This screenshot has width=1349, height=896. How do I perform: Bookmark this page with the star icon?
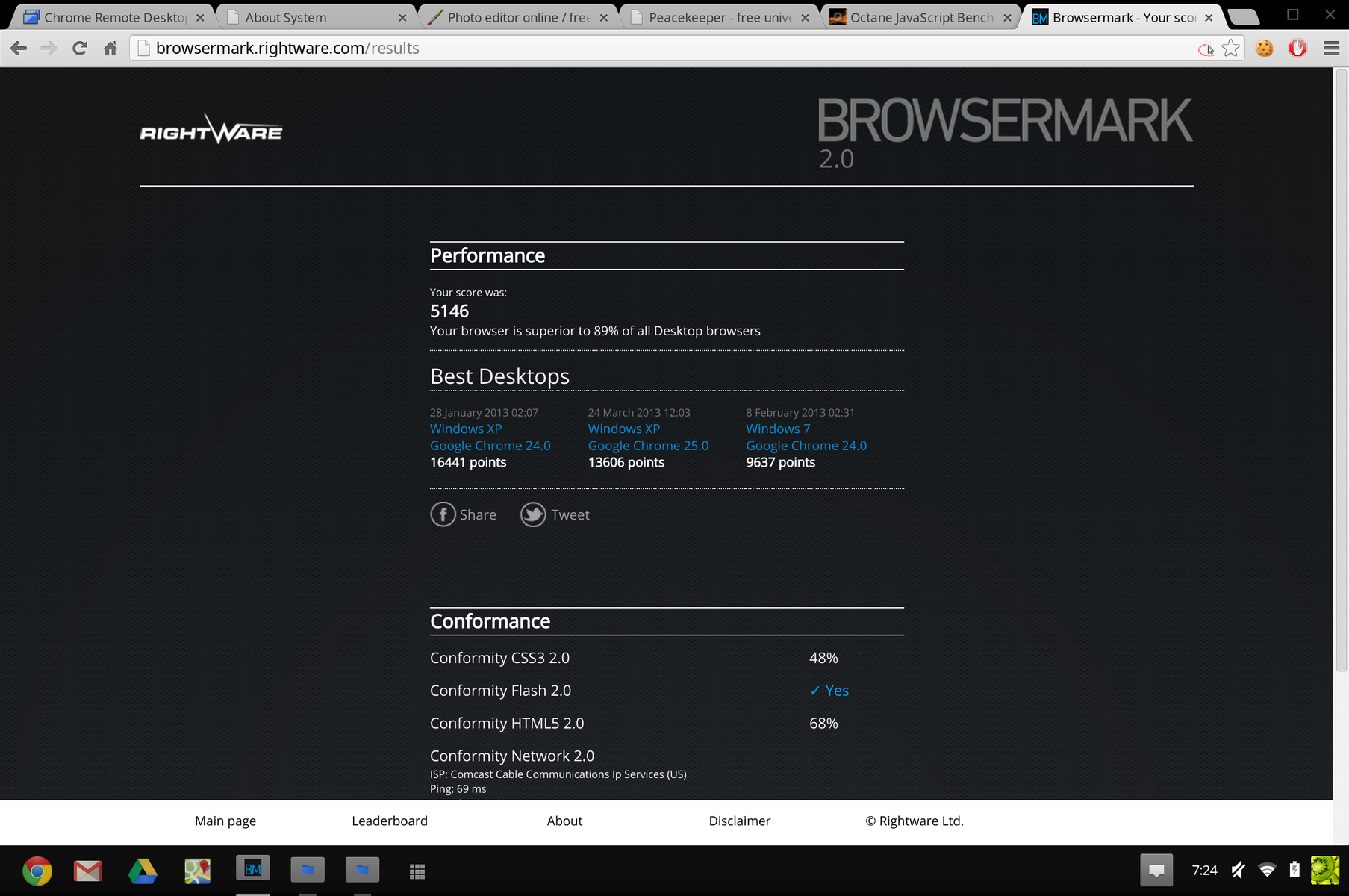click(1231, 49)
